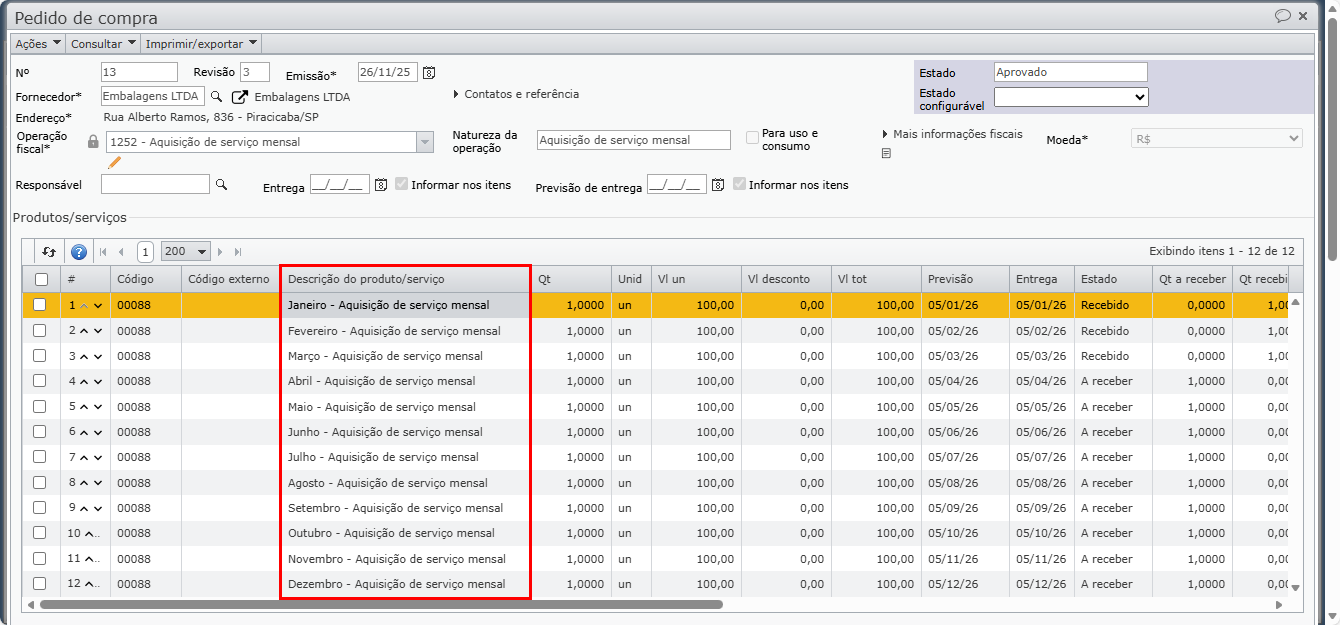Click the note icon below Mais informações fiscais

(x=886, y=153)
